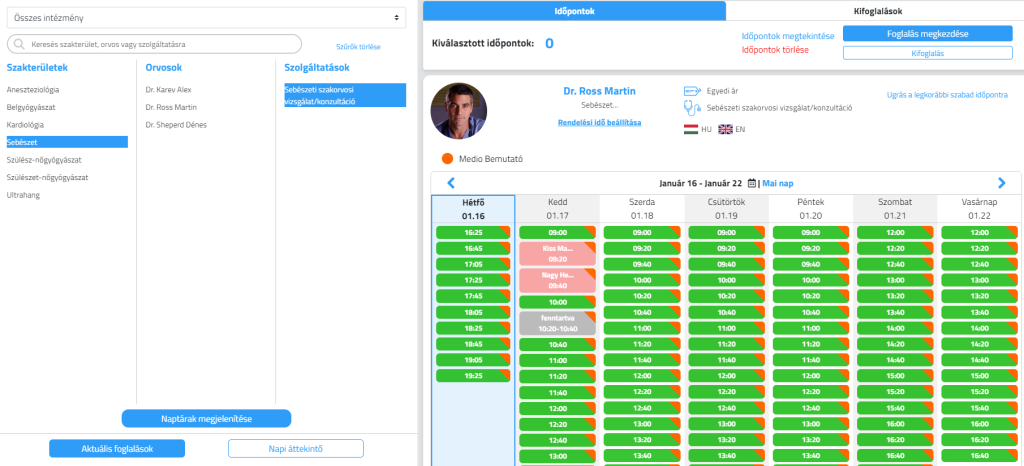1024x466 pixels.
Task: Select Dr. Ross Martin in doctors list
Action: point(171,107)
